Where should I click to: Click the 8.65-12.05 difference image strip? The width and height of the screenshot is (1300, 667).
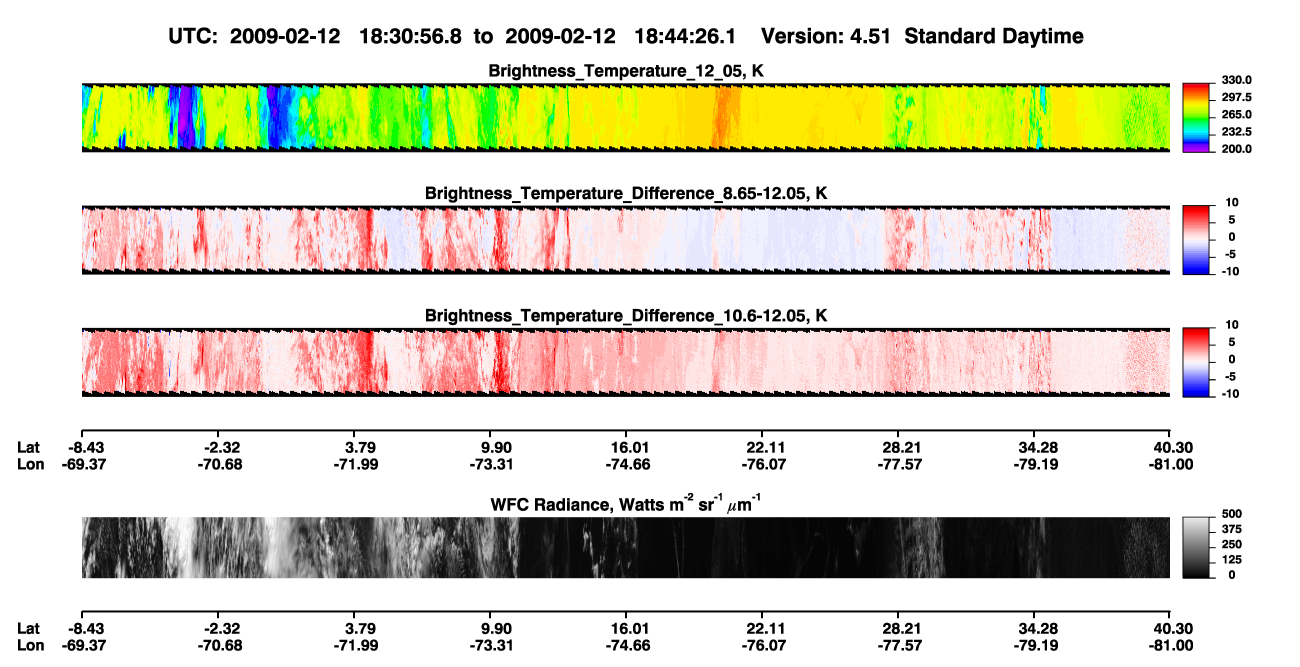(x=626, y=239)
